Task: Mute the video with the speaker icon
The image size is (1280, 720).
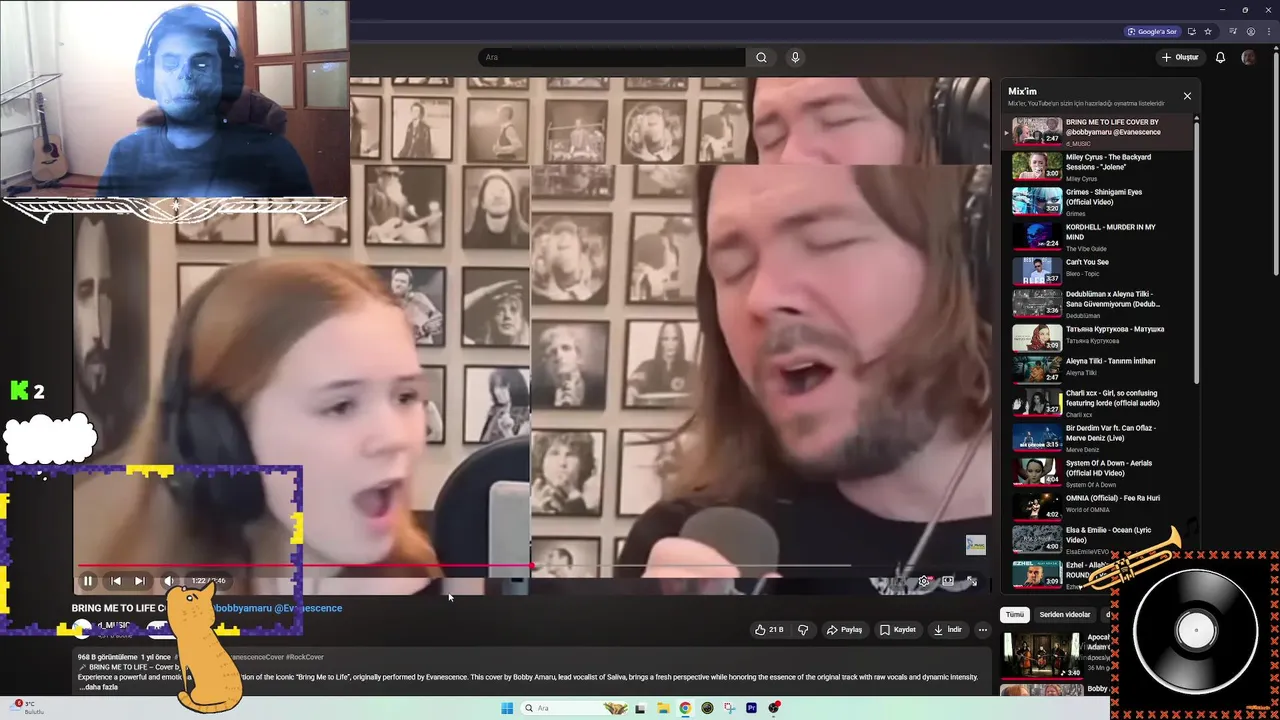Action: click(x=169, y=581)
